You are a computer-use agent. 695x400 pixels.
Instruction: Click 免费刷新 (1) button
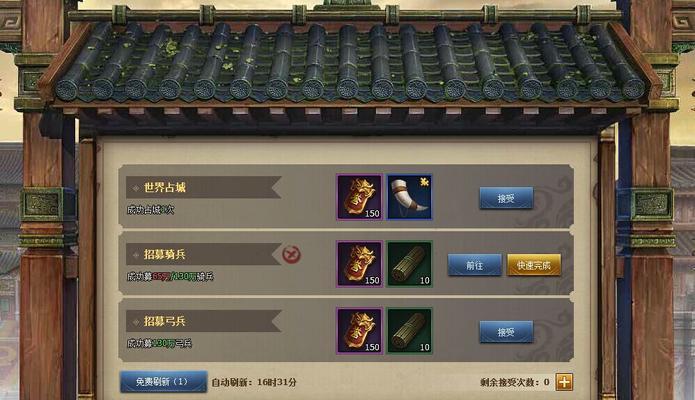(164, 381)
